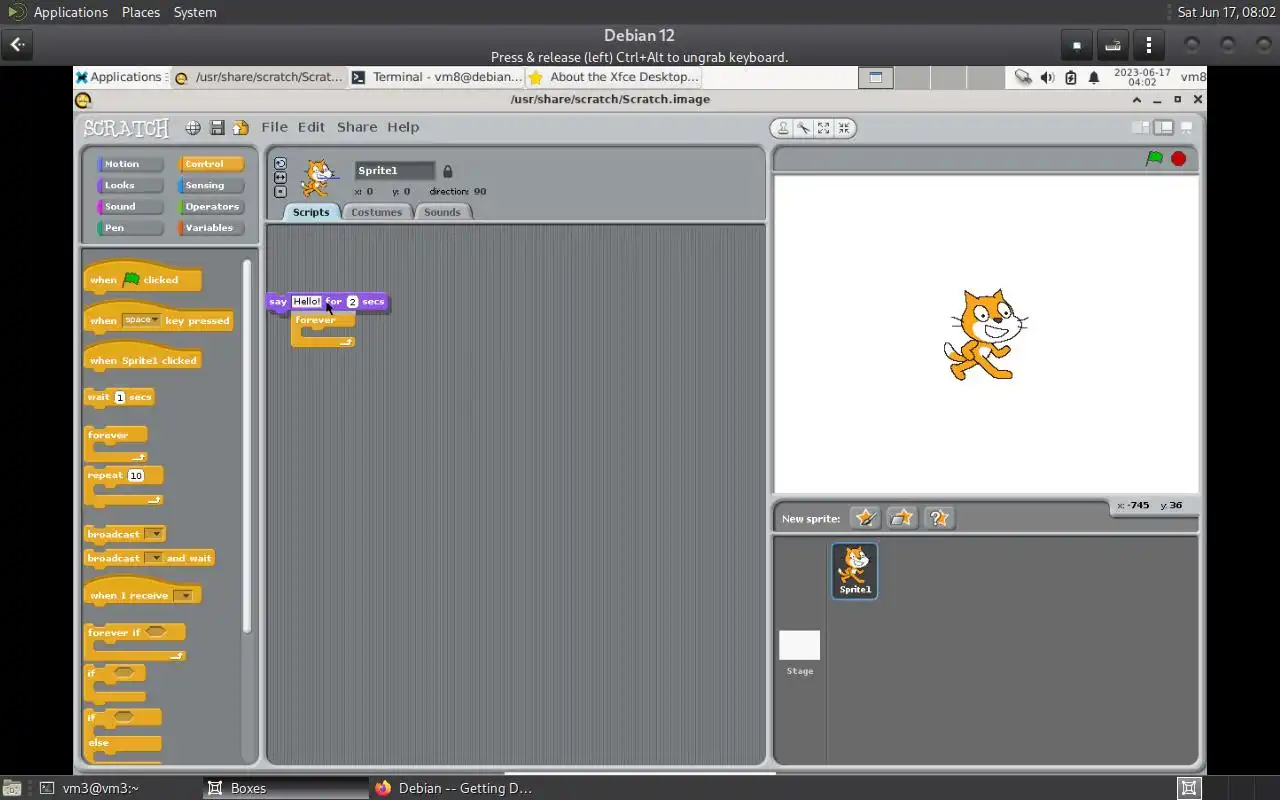The height and width of the screenshot is (800, 1280).
Task: Click the guest notification bell icon
Action: [1094, 77]
